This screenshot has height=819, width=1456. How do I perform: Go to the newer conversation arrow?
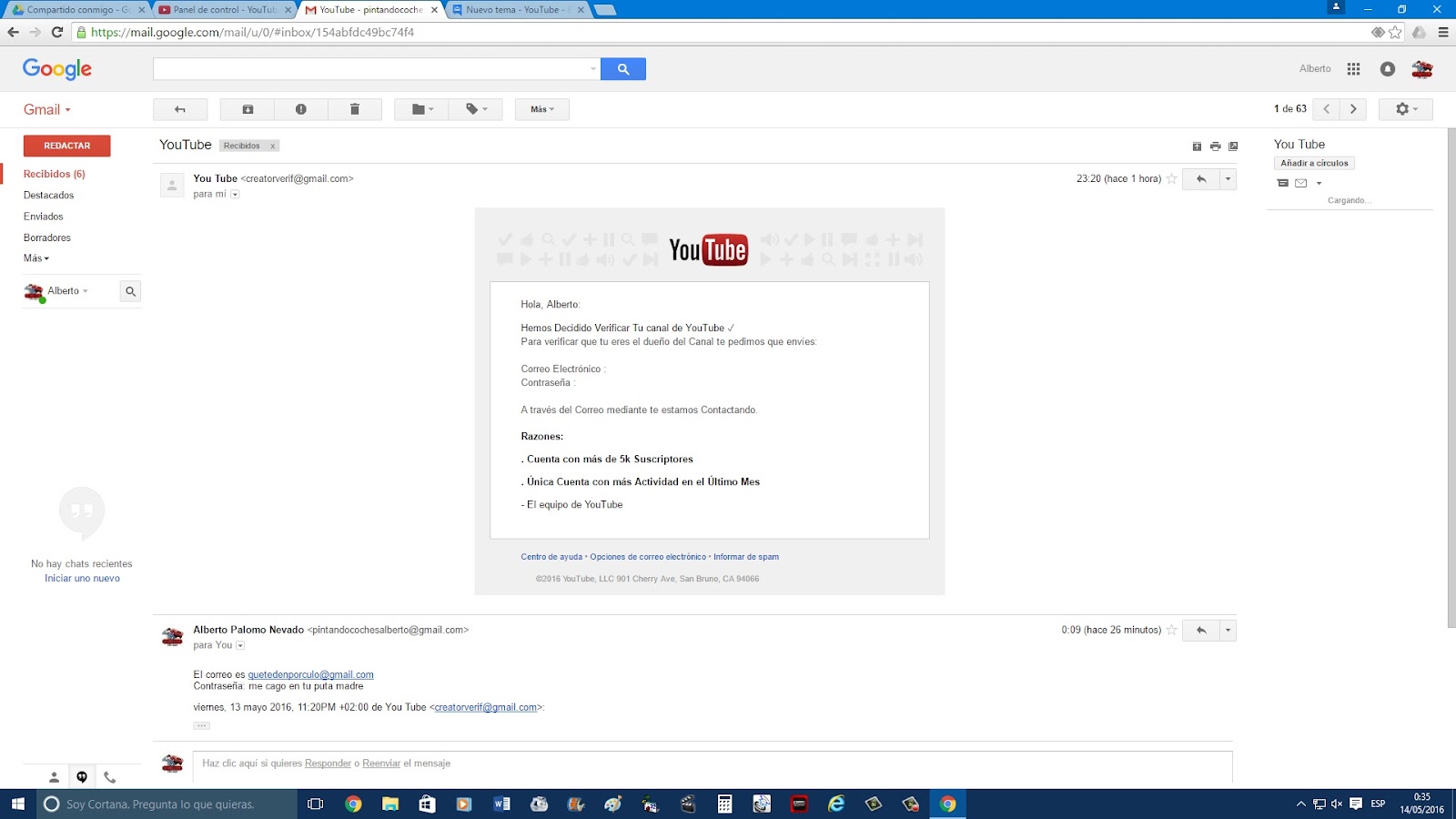point(1327,109)
